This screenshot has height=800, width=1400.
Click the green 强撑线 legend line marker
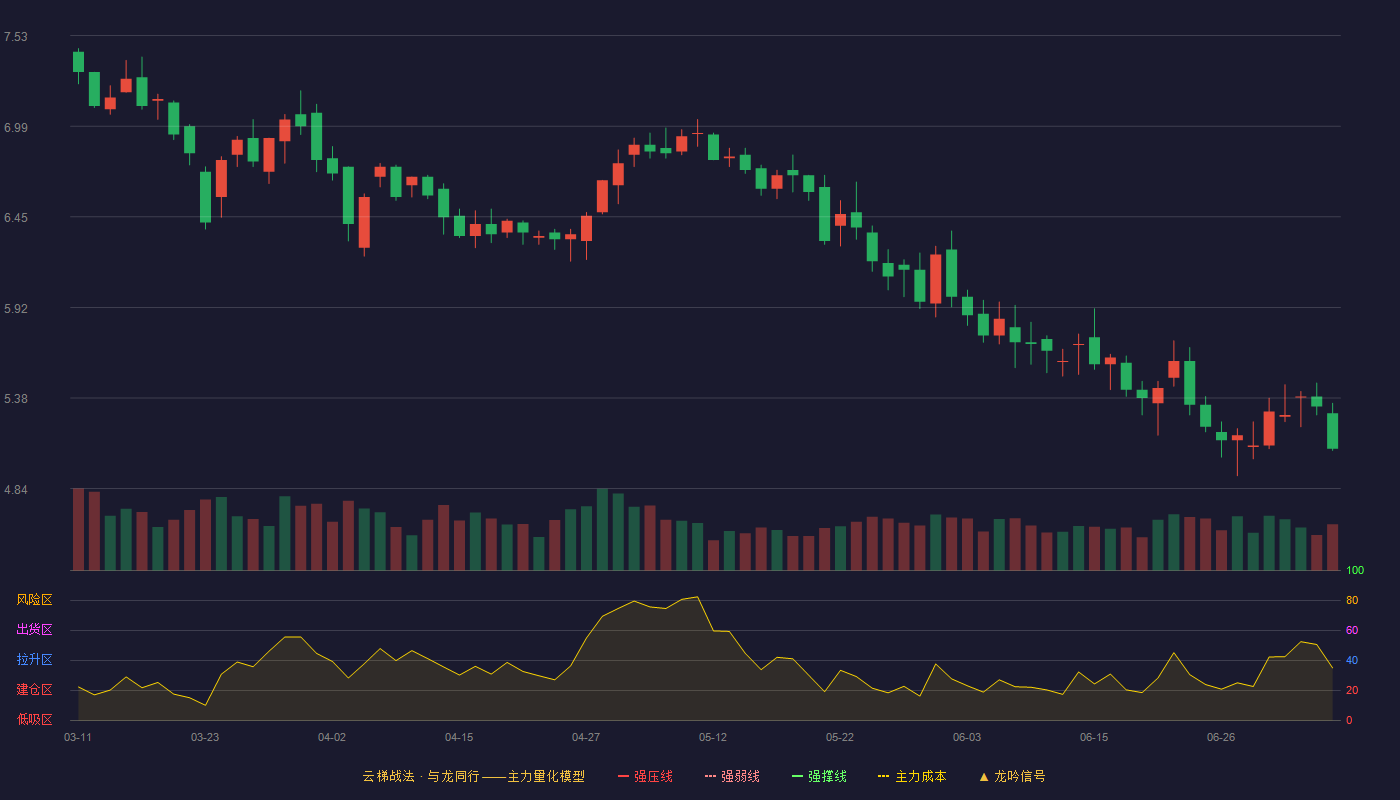pyautogui.click(x=797, y=776)
